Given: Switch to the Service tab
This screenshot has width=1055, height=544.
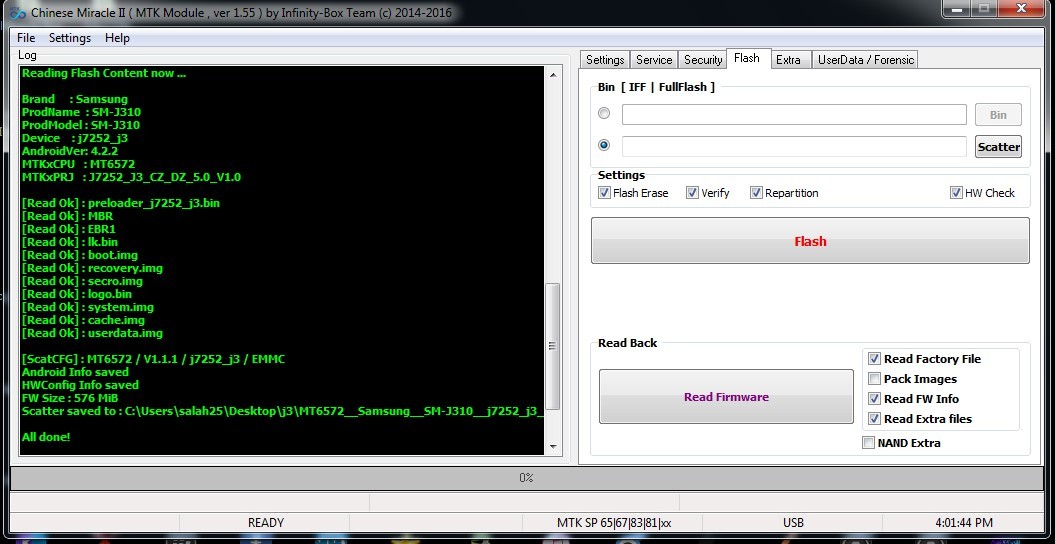Looking at the screenshot, I should click(654, 60).
